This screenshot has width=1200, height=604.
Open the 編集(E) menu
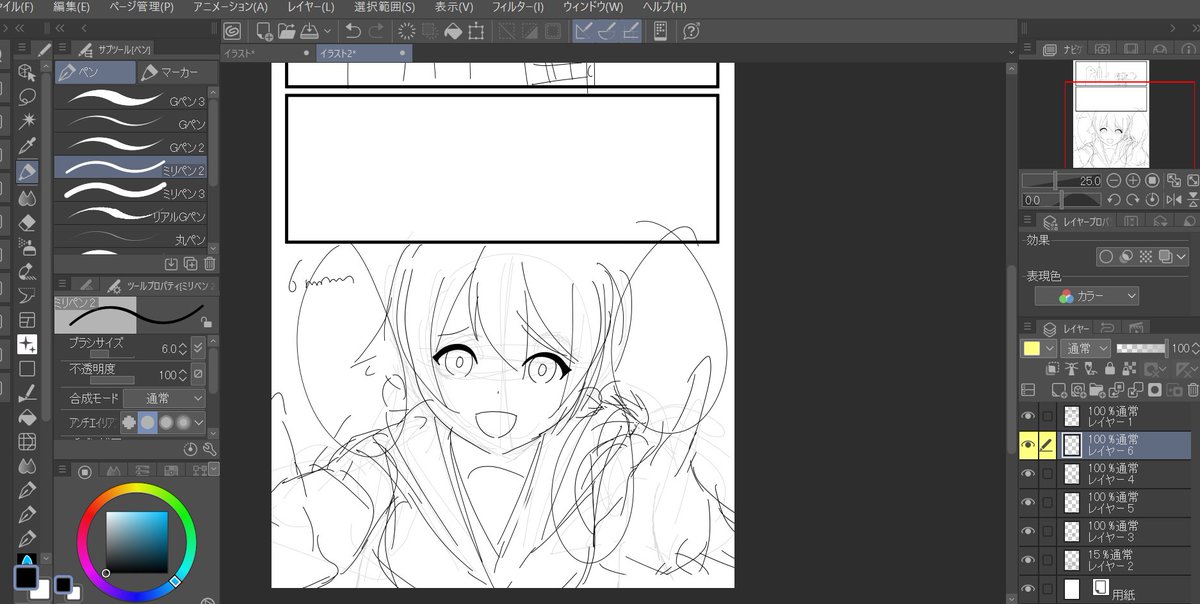point(70,7)
